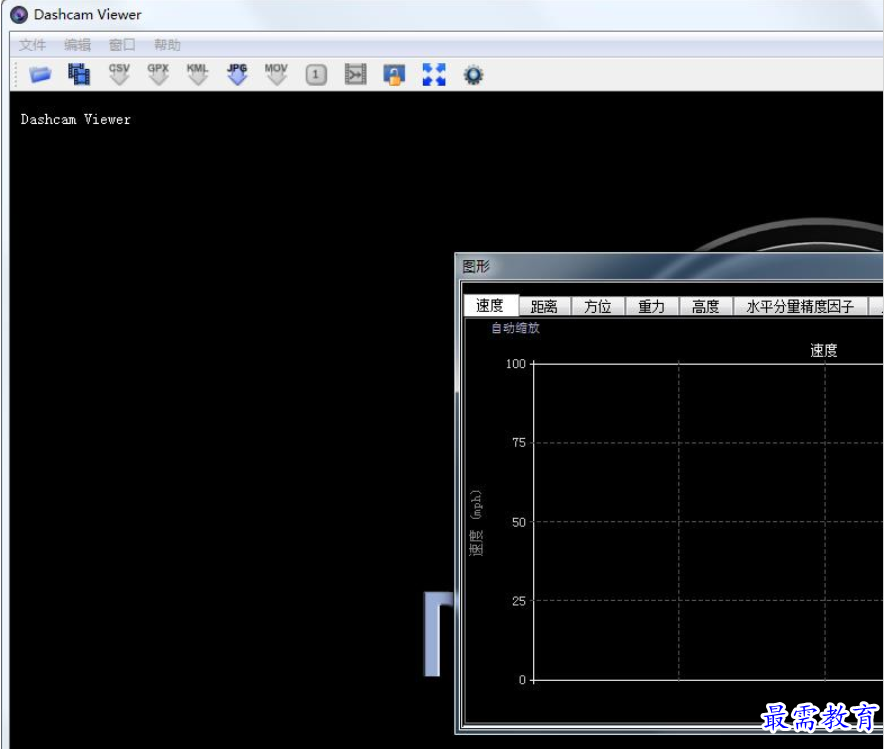Image resolution: width=885 pixels, height=749 pixels.
Task: Switch to the 高度 tab
Action: tap(706, 306)
